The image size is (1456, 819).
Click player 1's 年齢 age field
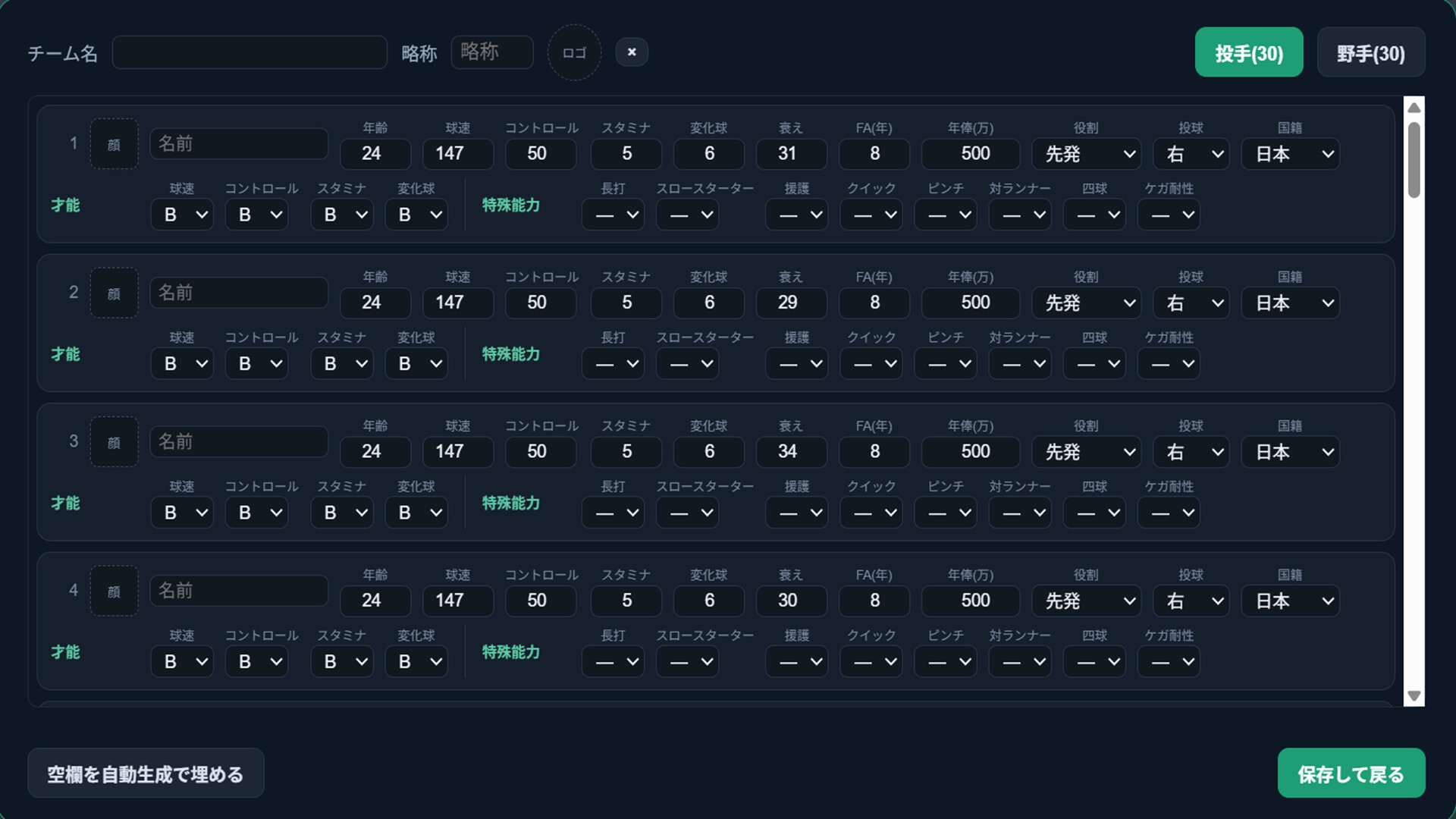375,154
